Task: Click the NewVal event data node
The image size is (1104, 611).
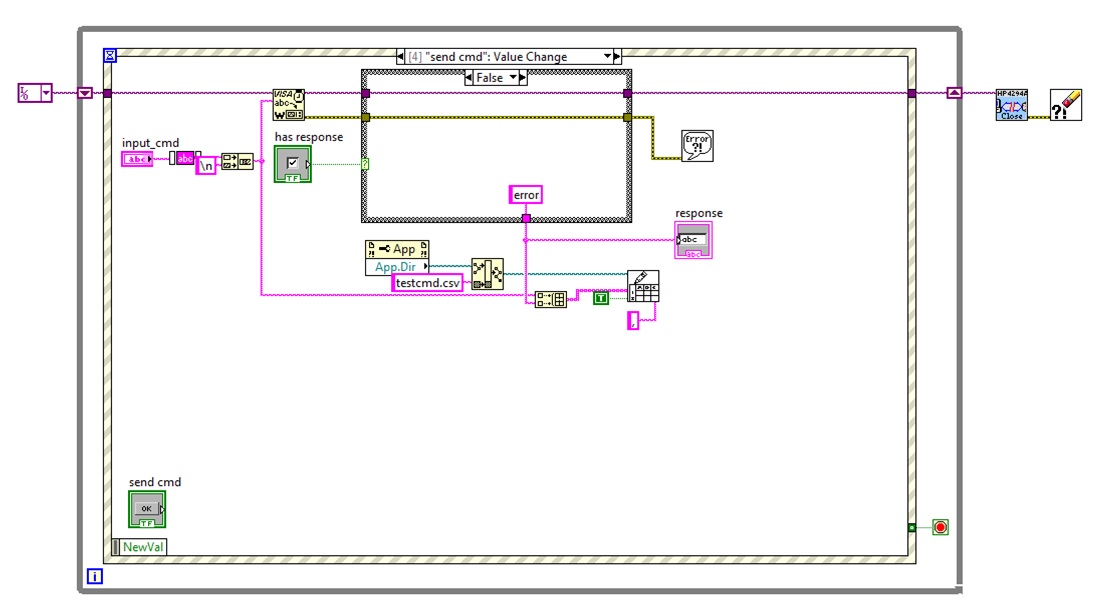Action: coord(140,546)
